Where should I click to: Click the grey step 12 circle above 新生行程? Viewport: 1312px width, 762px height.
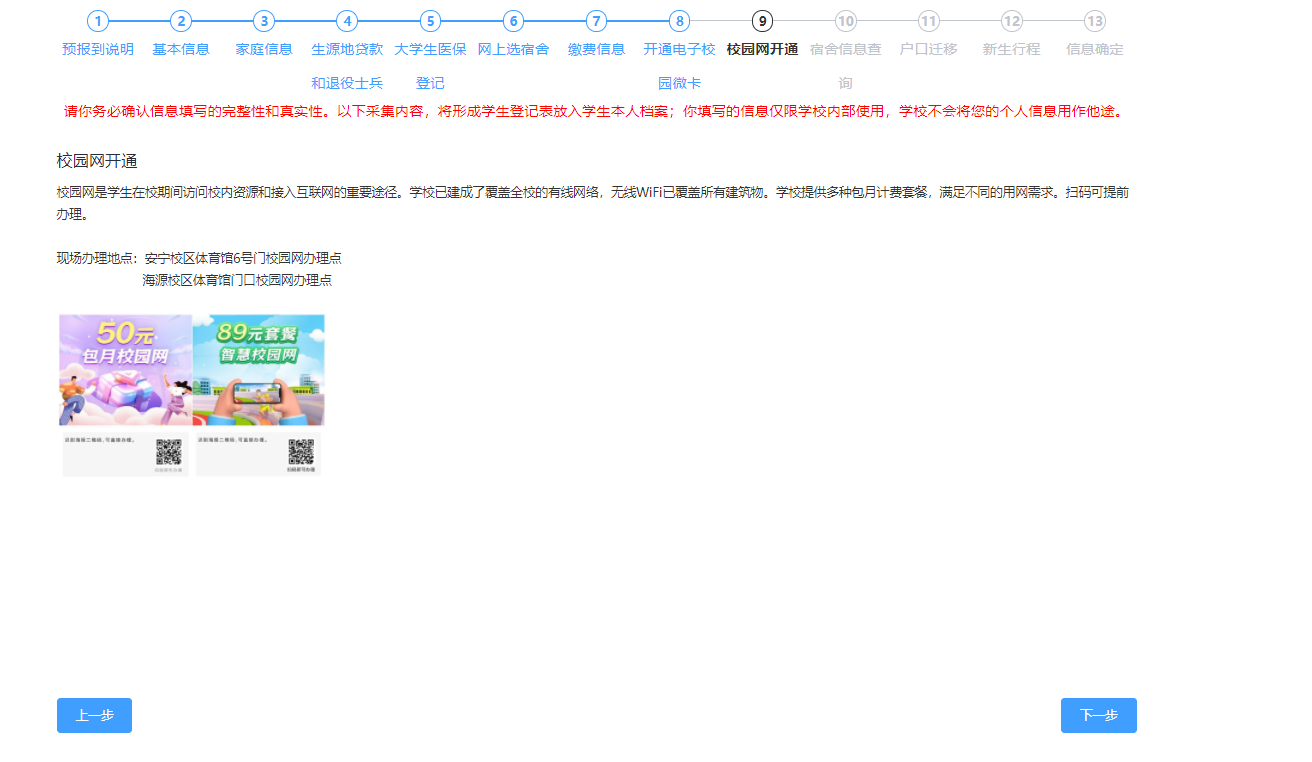tap(1011, 18)
